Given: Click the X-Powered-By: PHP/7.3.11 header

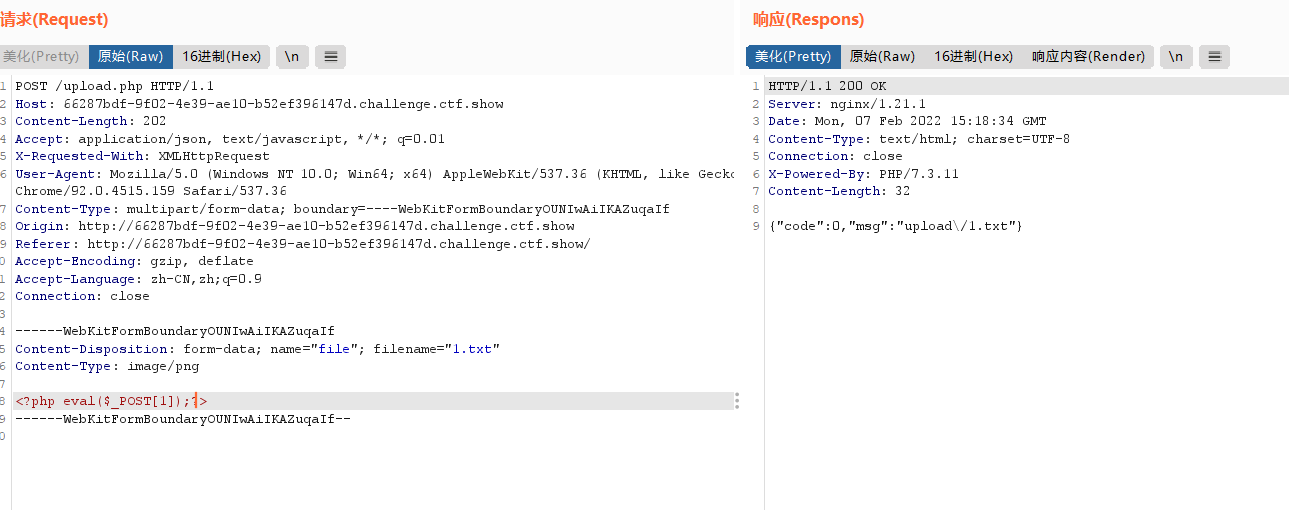Looking at the screenshot, I should click(863, 174).
